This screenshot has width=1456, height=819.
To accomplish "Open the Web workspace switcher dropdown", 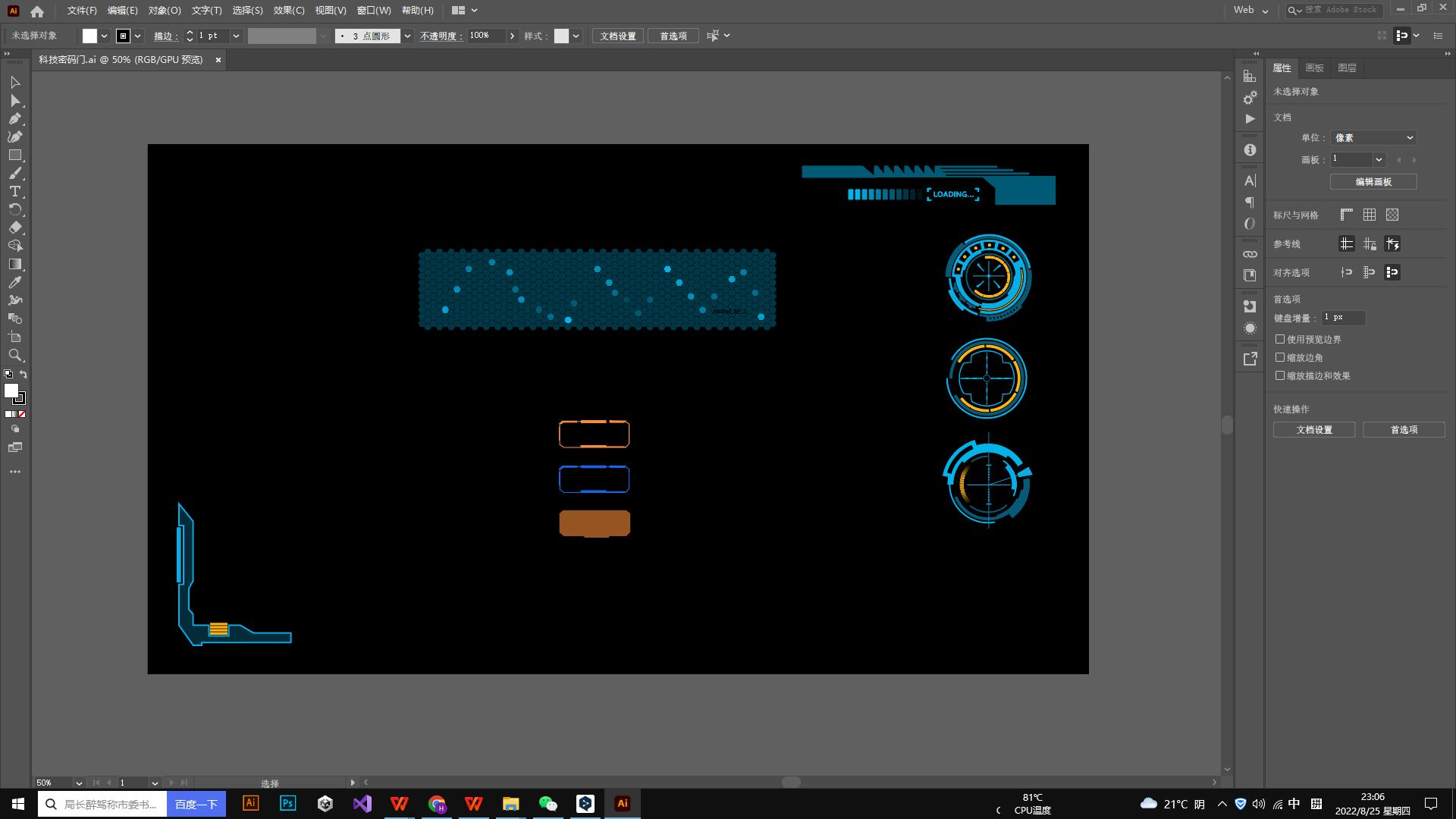I will (1250, 11).
